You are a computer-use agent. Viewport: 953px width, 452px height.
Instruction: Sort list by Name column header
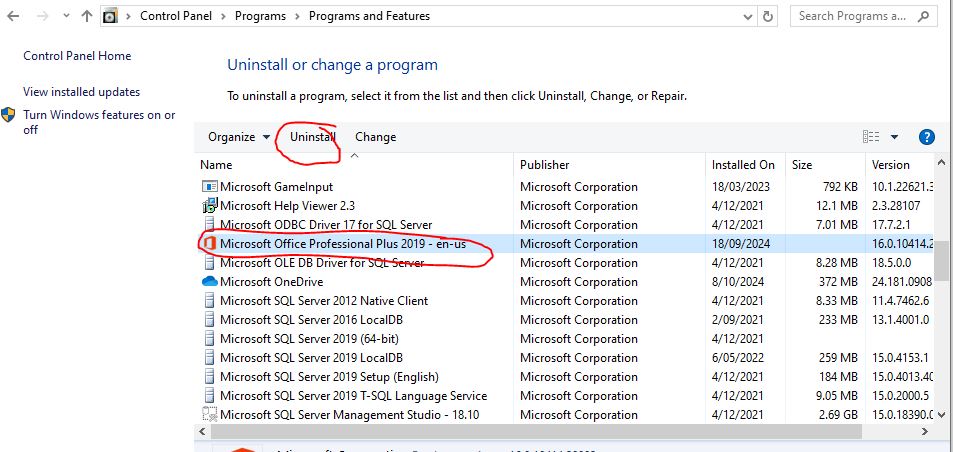click(216, 165)
